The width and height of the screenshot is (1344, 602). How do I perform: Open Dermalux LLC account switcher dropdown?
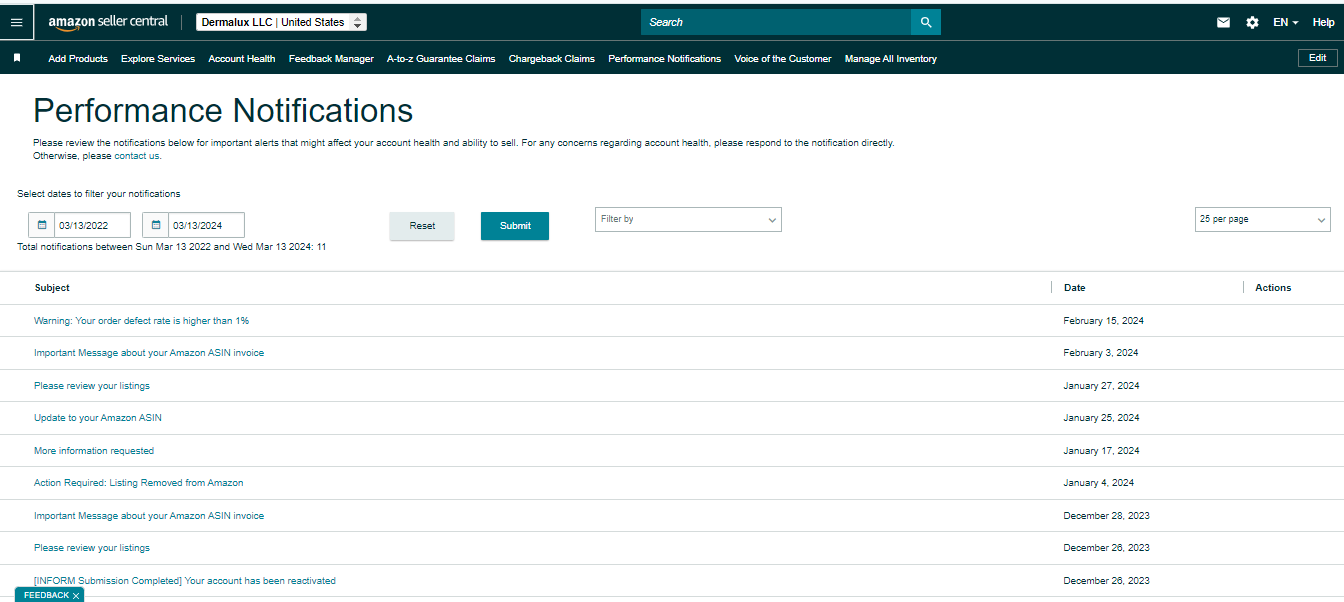coord(281,22)
